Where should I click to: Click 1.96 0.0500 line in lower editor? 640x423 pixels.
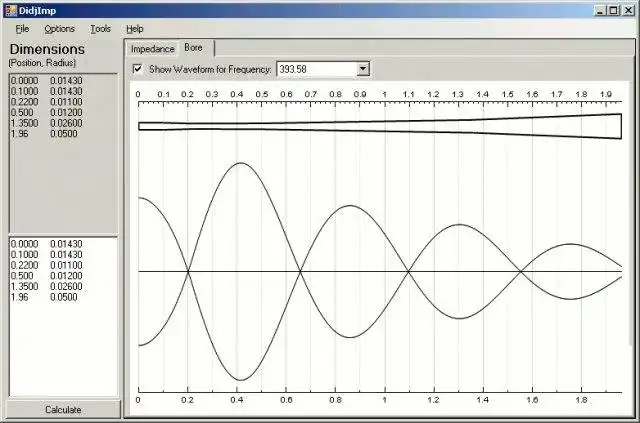(x=44, y=297)
